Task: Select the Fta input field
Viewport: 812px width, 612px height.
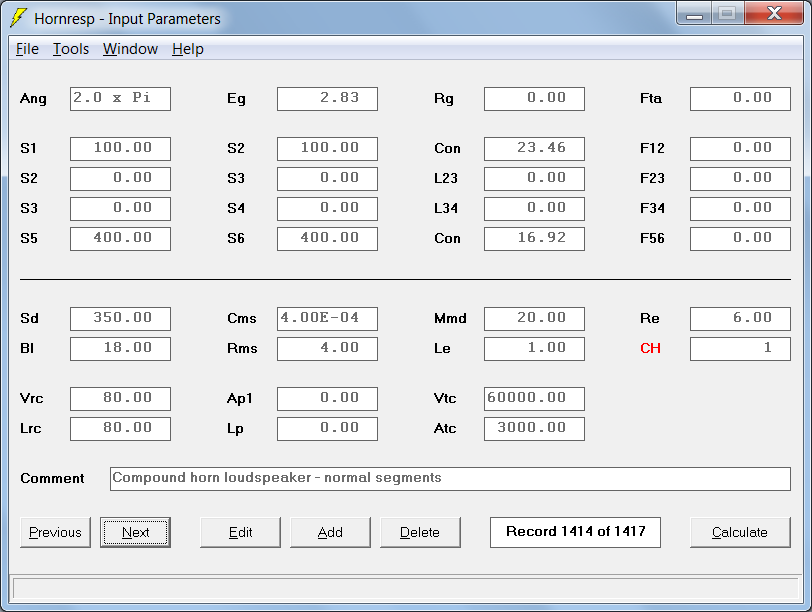Action: pos(741,99)
